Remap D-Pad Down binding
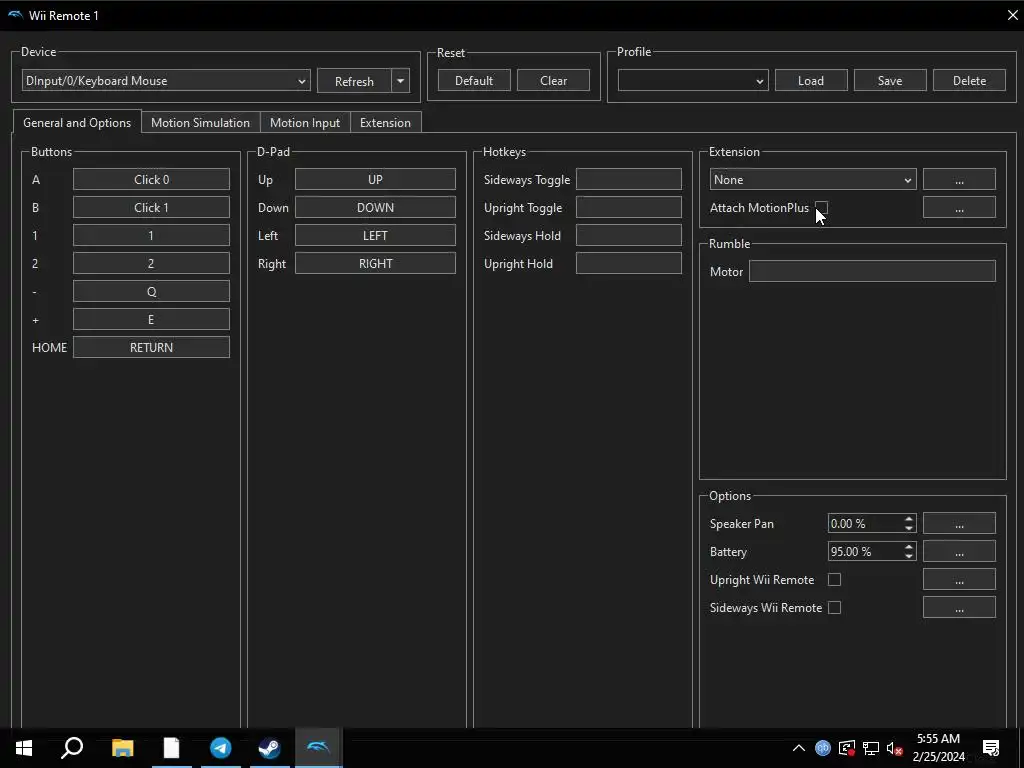This screenshot has height=768, width=1024. (x=376, y=208)
